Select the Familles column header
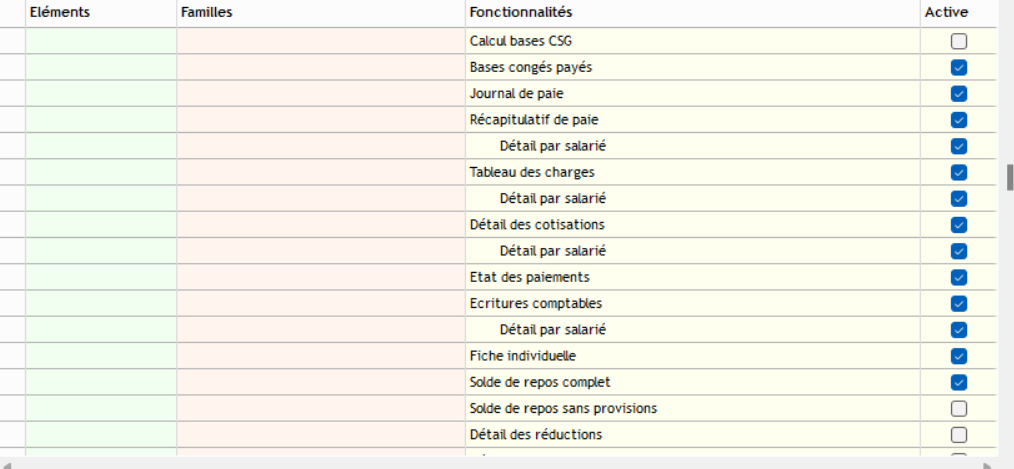Viewport: 1014px width, 469px height. click(207, 13)
